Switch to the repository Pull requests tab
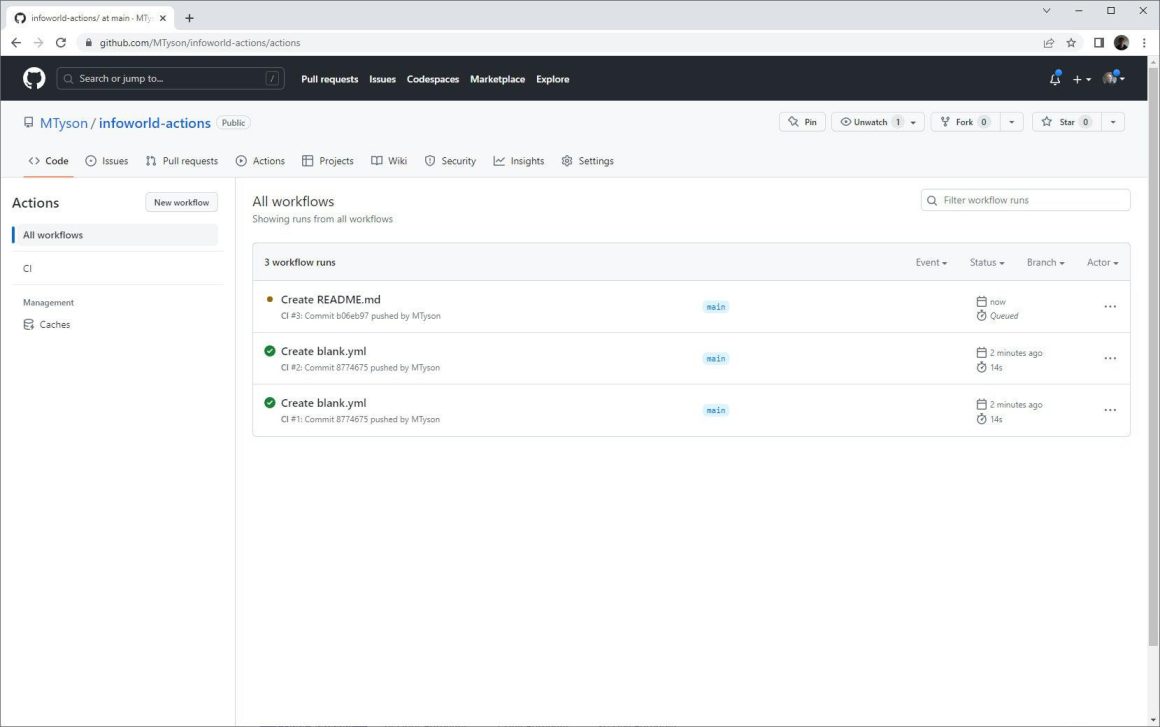The height and width of the screenshot is (727, 1160). click(182, 160)
